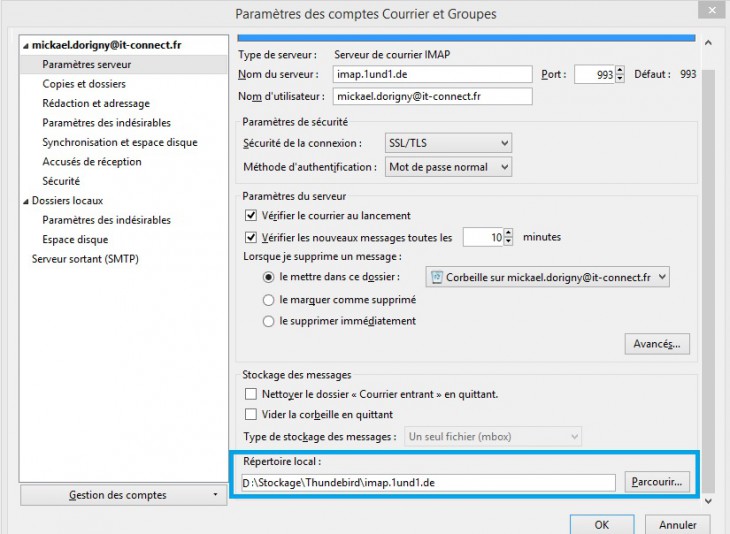Collapse the Dossiers locaux tree node
The height and width of the screenshot is (534, 730).
26,201
